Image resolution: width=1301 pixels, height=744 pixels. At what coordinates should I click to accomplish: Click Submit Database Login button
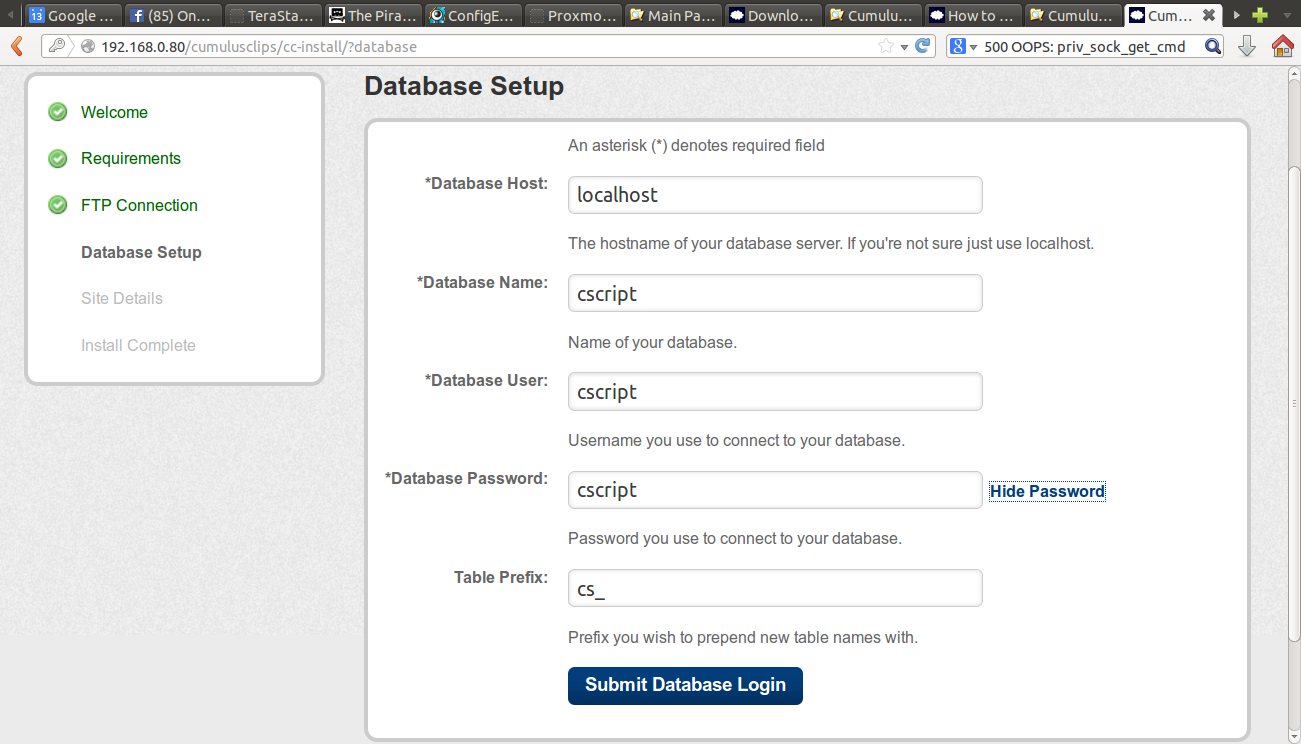[x=685, y=685]
